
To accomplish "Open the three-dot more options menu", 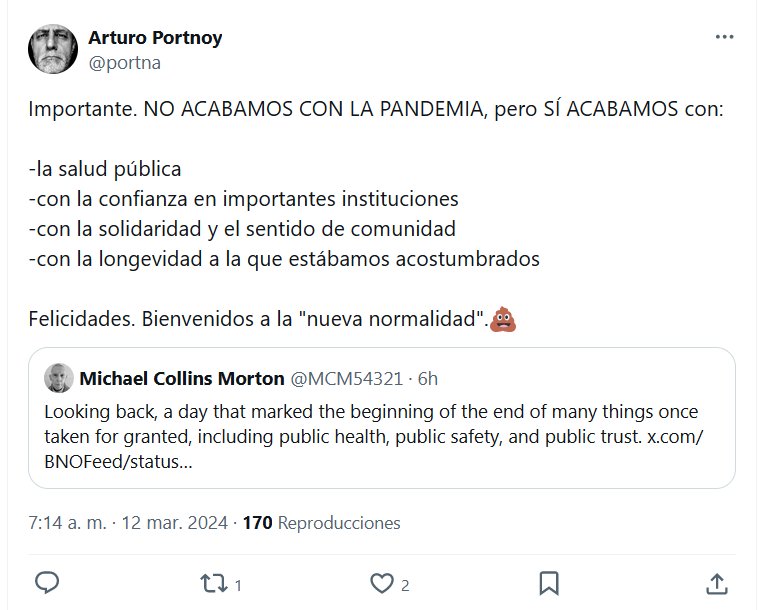I will point(725,38).
